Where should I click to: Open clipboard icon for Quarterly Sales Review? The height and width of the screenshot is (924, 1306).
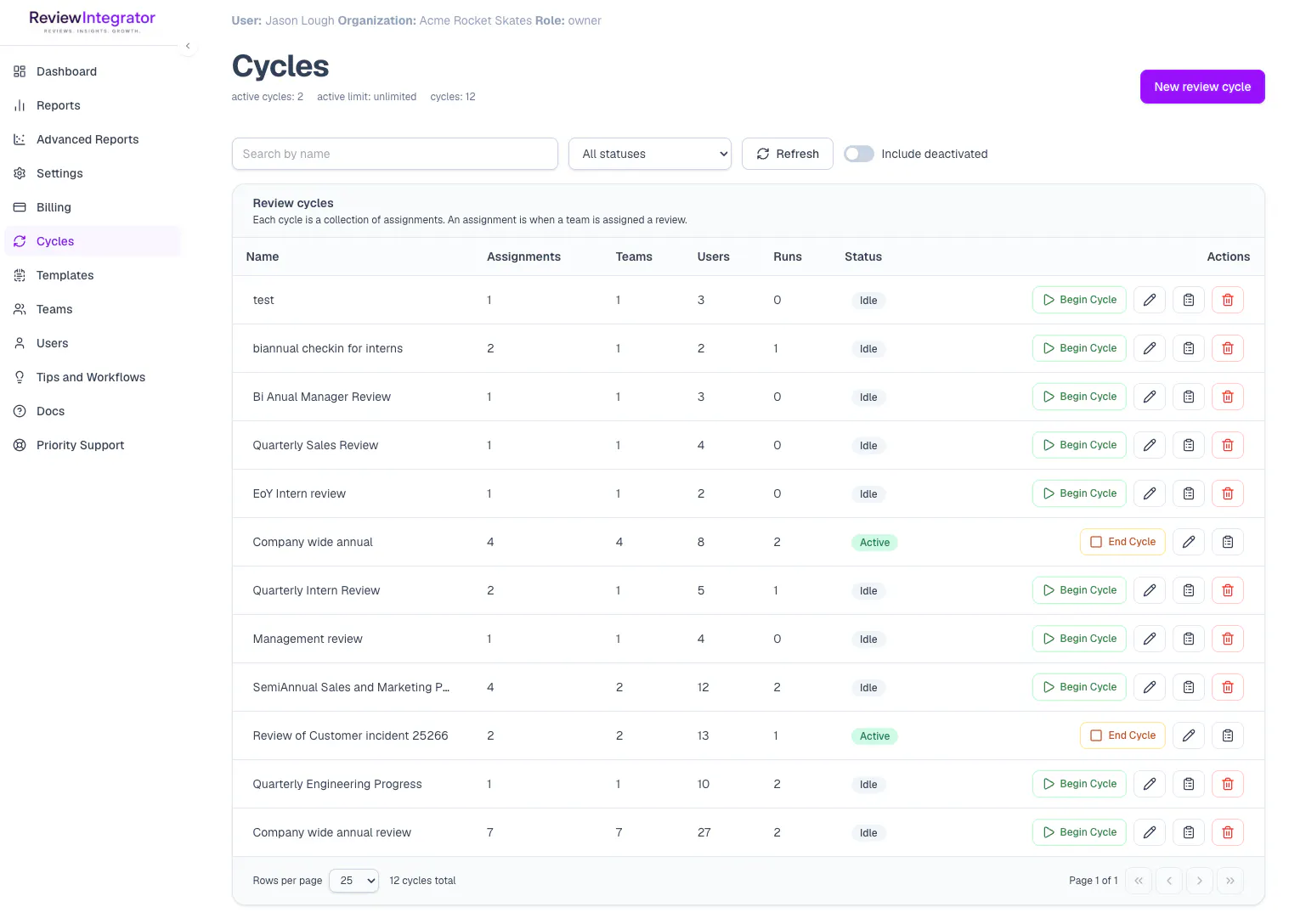(x=1189, y=445)
